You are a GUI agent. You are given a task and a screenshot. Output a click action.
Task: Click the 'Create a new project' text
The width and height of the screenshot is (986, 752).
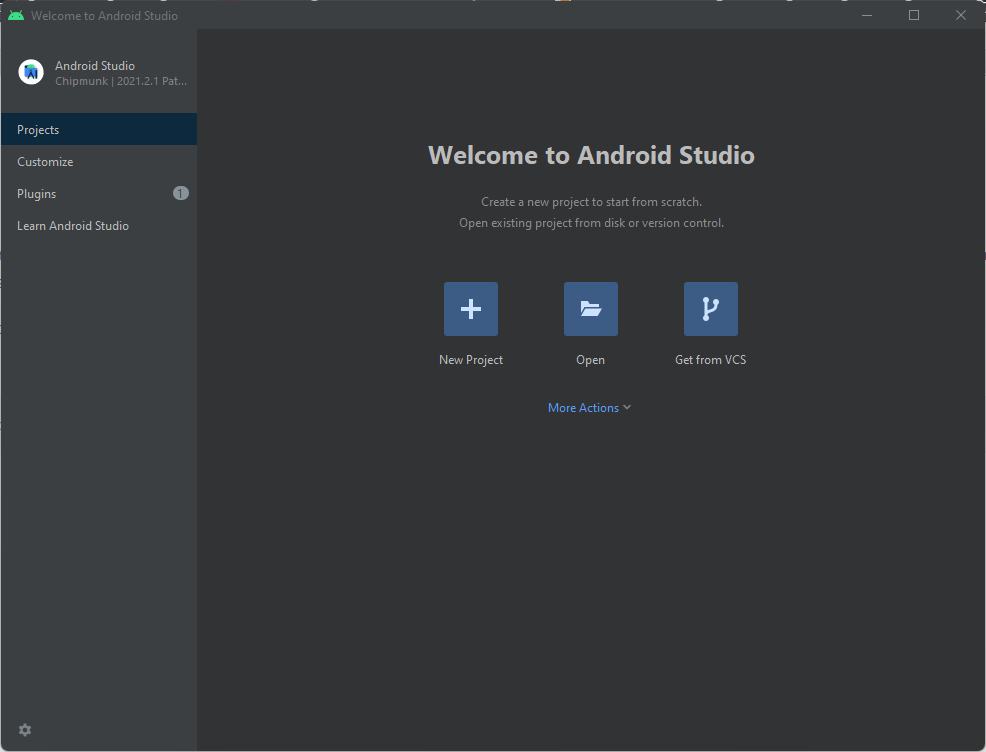tap(591, 202)
